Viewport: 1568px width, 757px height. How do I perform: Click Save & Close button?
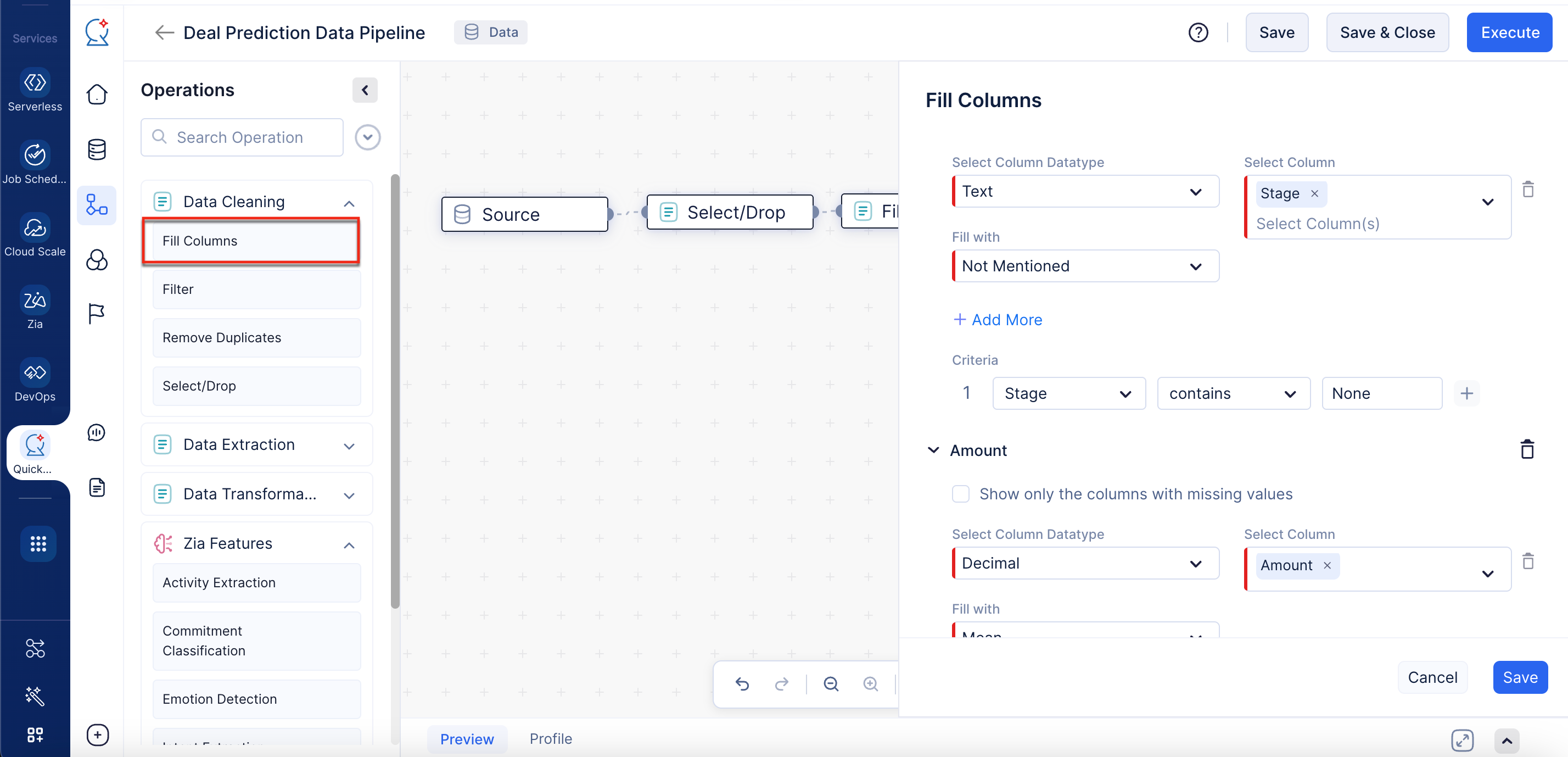click(1387, 32)
